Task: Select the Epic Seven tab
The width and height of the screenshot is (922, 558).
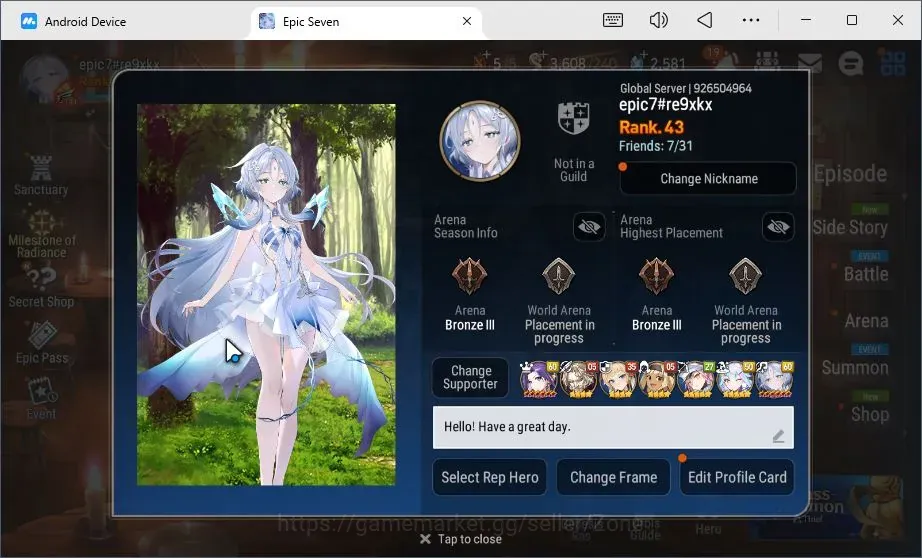Action: [x=365, y=22]
